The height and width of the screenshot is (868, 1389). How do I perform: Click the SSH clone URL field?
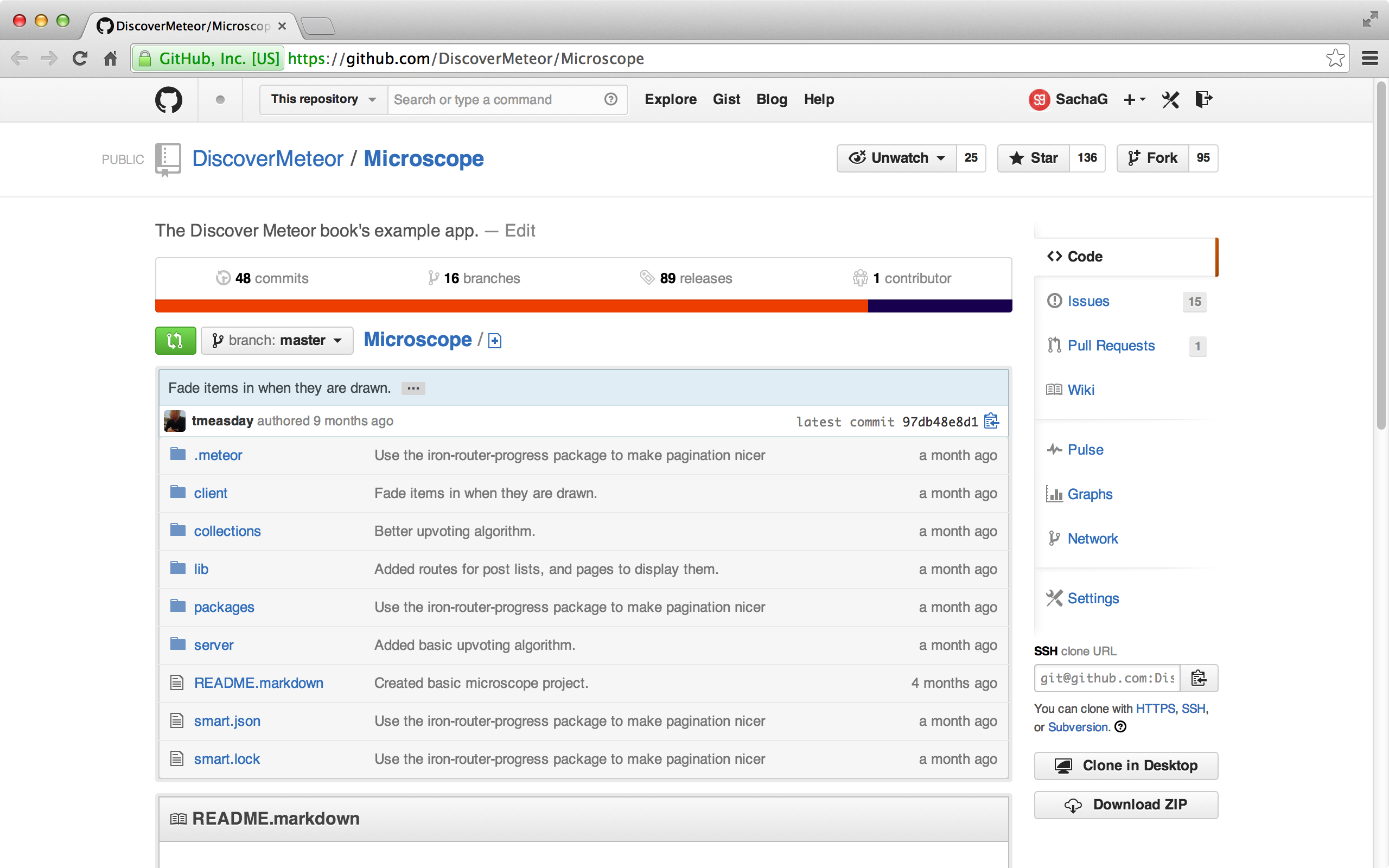point(1107,678)
